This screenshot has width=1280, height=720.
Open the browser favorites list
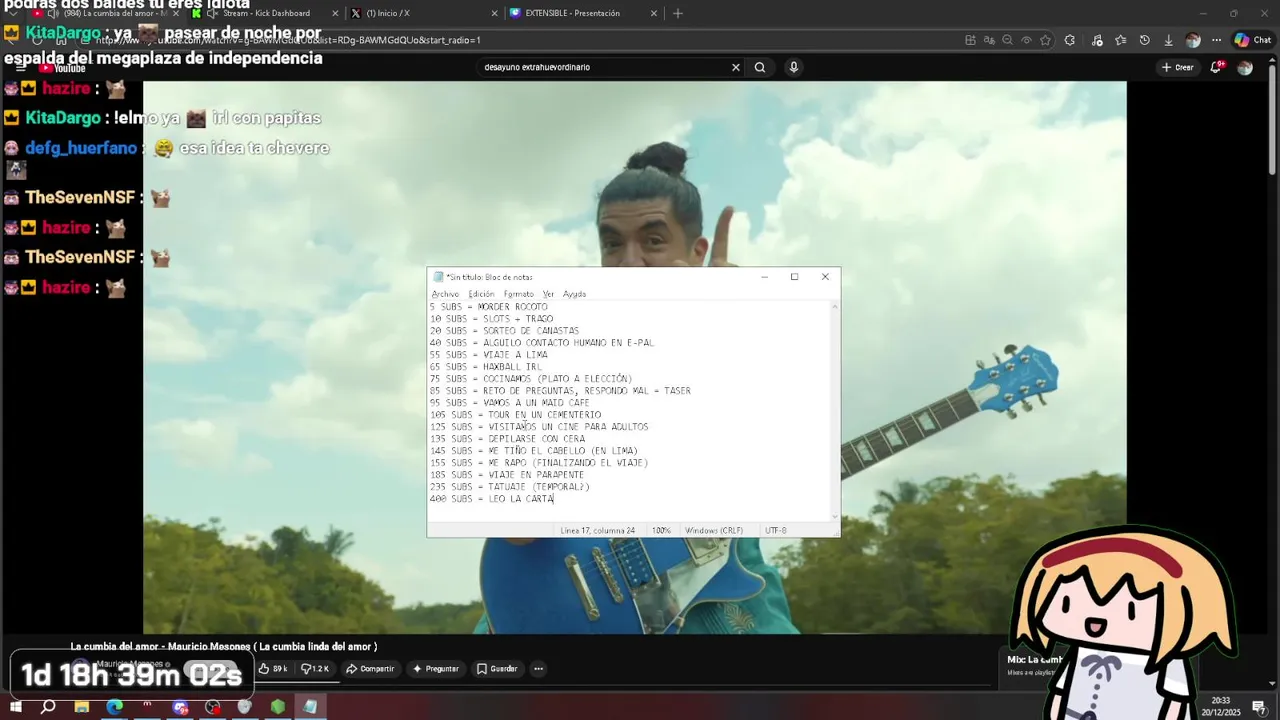pos(1120,40)
